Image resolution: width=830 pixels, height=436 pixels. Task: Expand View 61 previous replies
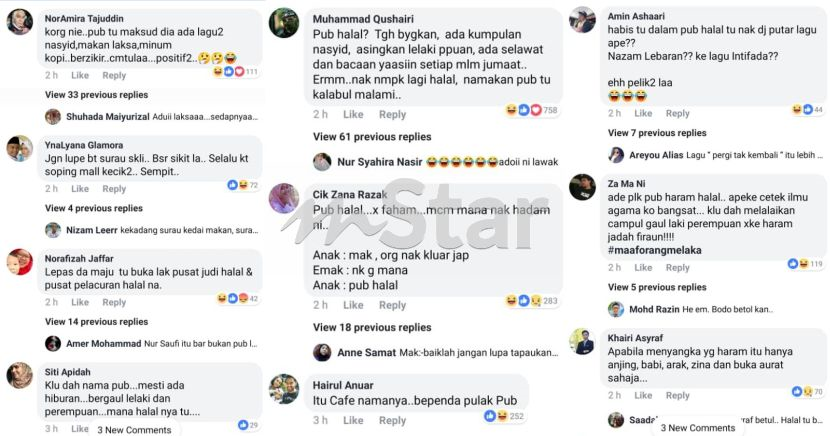pos(372,137)
